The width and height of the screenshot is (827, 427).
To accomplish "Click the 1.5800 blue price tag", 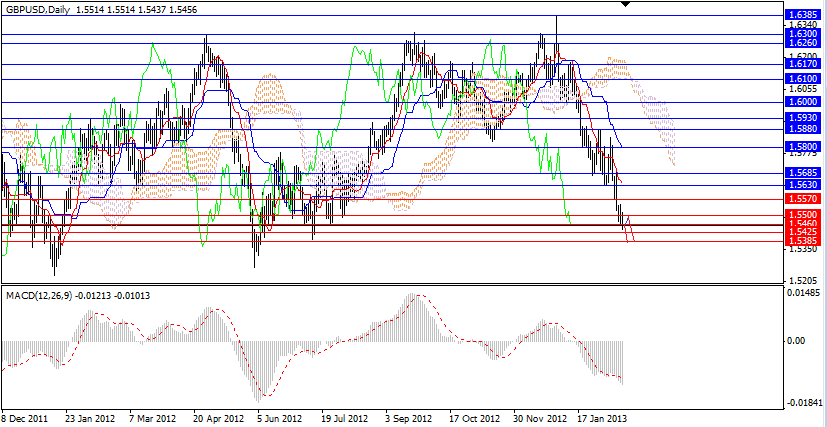I will tap(803, 146).
